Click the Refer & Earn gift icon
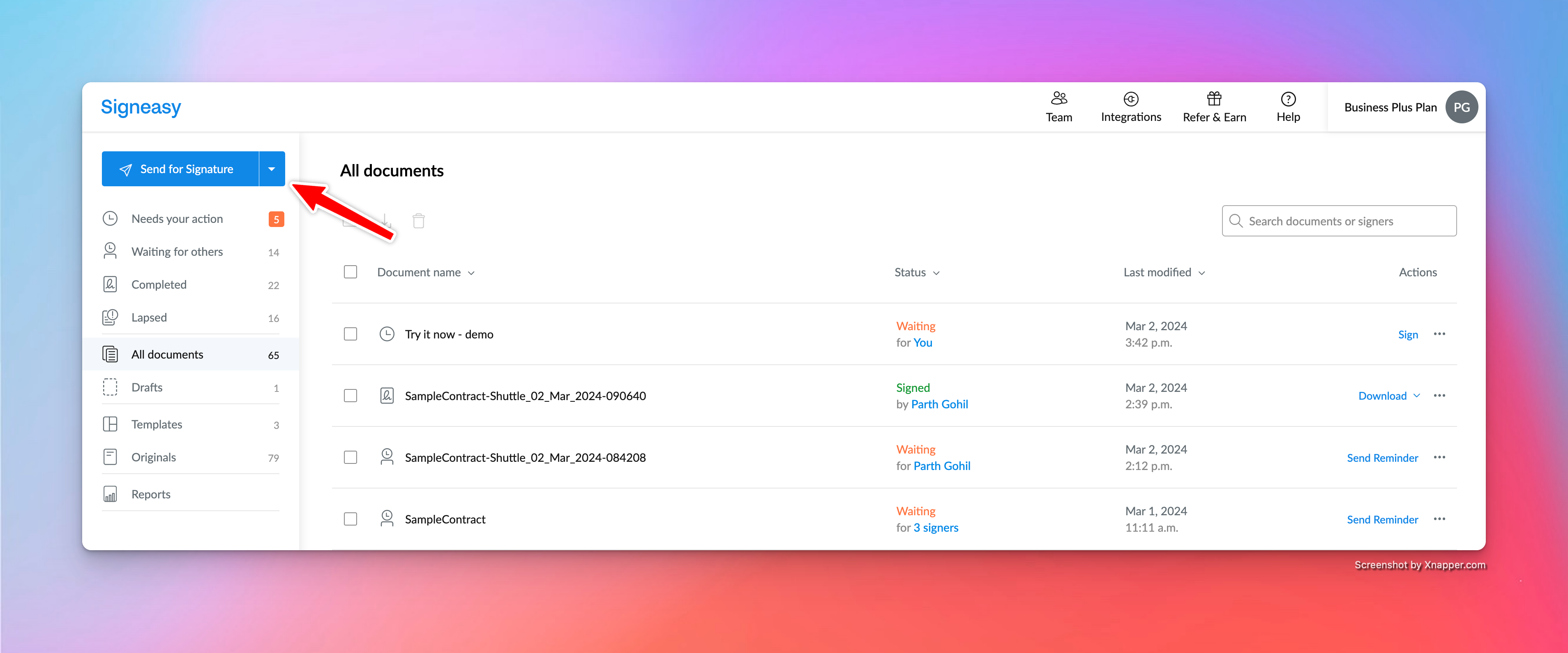The width and height of the screenshot is (1568, 653). tap(1214, 98)
